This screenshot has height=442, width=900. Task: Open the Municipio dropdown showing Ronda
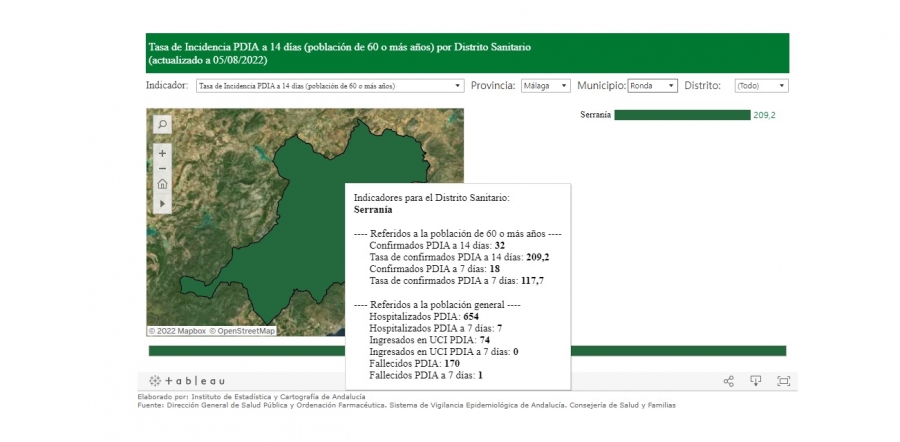coord(652,86)
